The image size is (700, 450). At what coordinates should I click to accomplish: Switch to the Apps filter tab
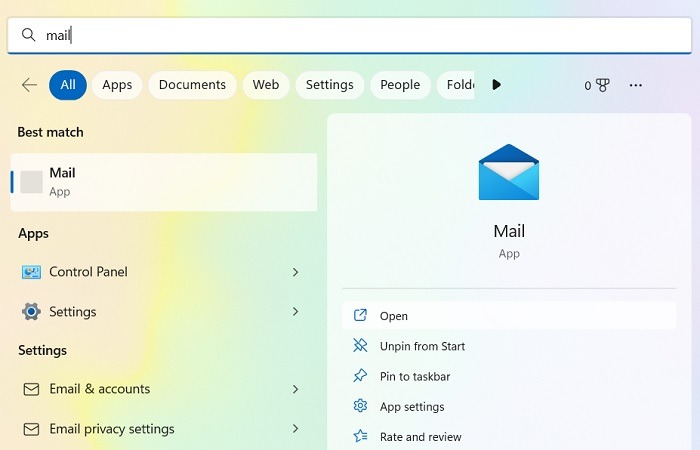point(117,85)
